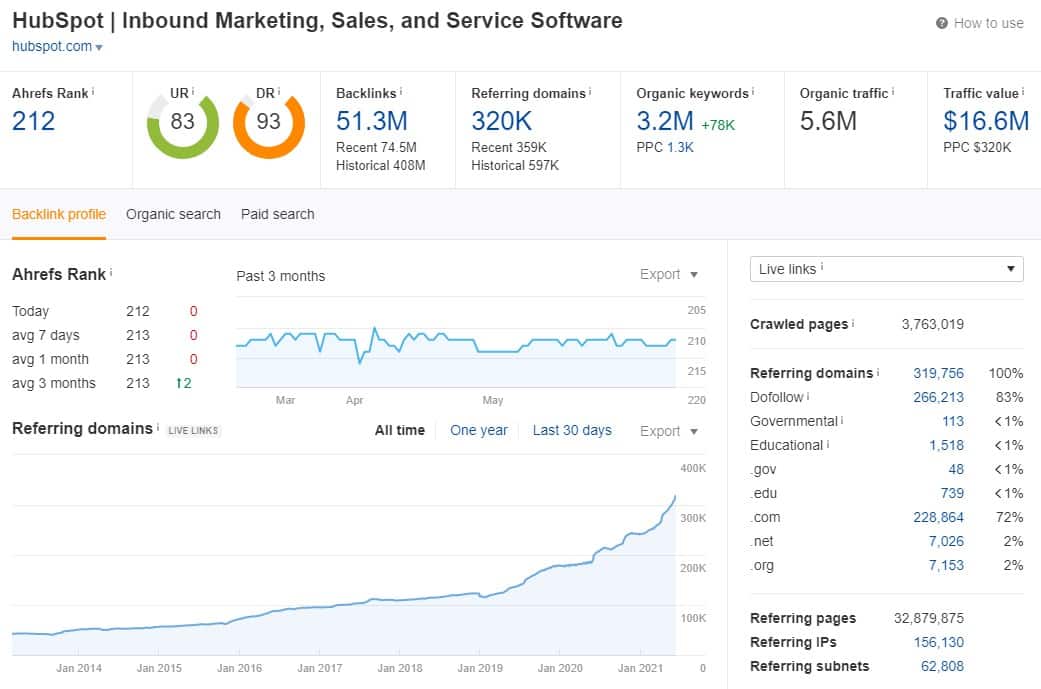Click the info icon beside Educational
The height and width of the screenshot is (689, 1041).
[x=827, y=443]
